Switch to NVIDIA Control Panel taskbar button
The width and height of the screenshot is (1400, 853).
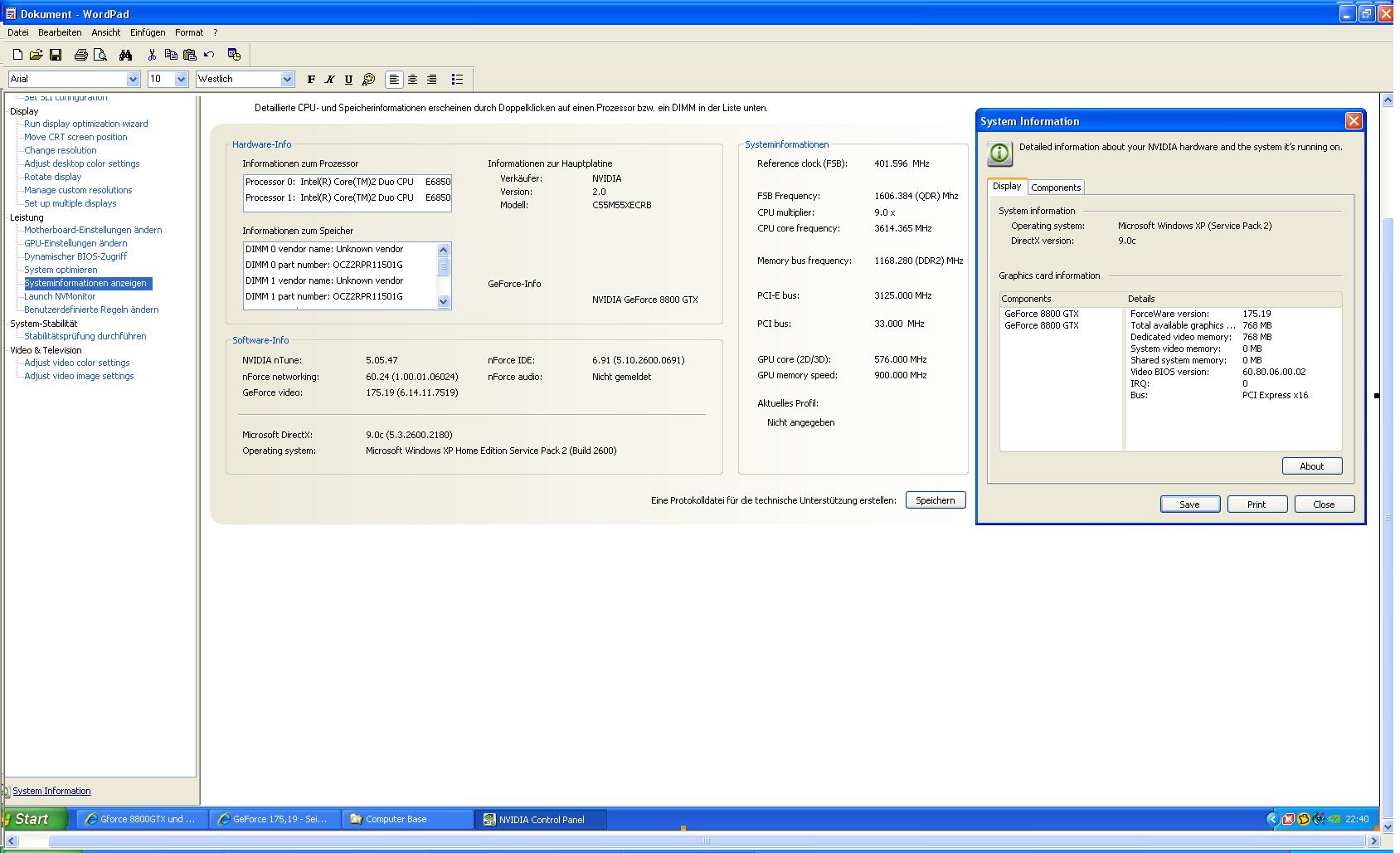point(542,819)
